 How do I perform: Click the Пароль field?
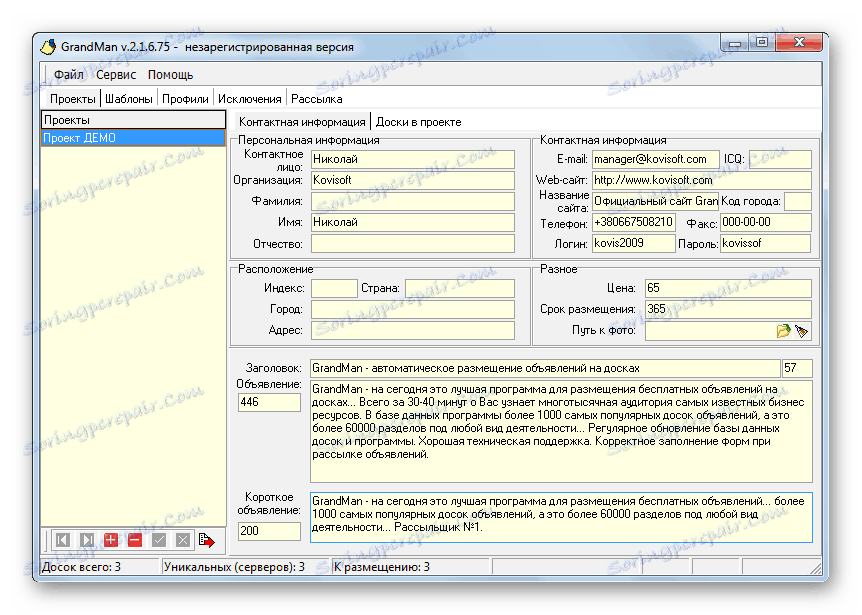point(766,243)
